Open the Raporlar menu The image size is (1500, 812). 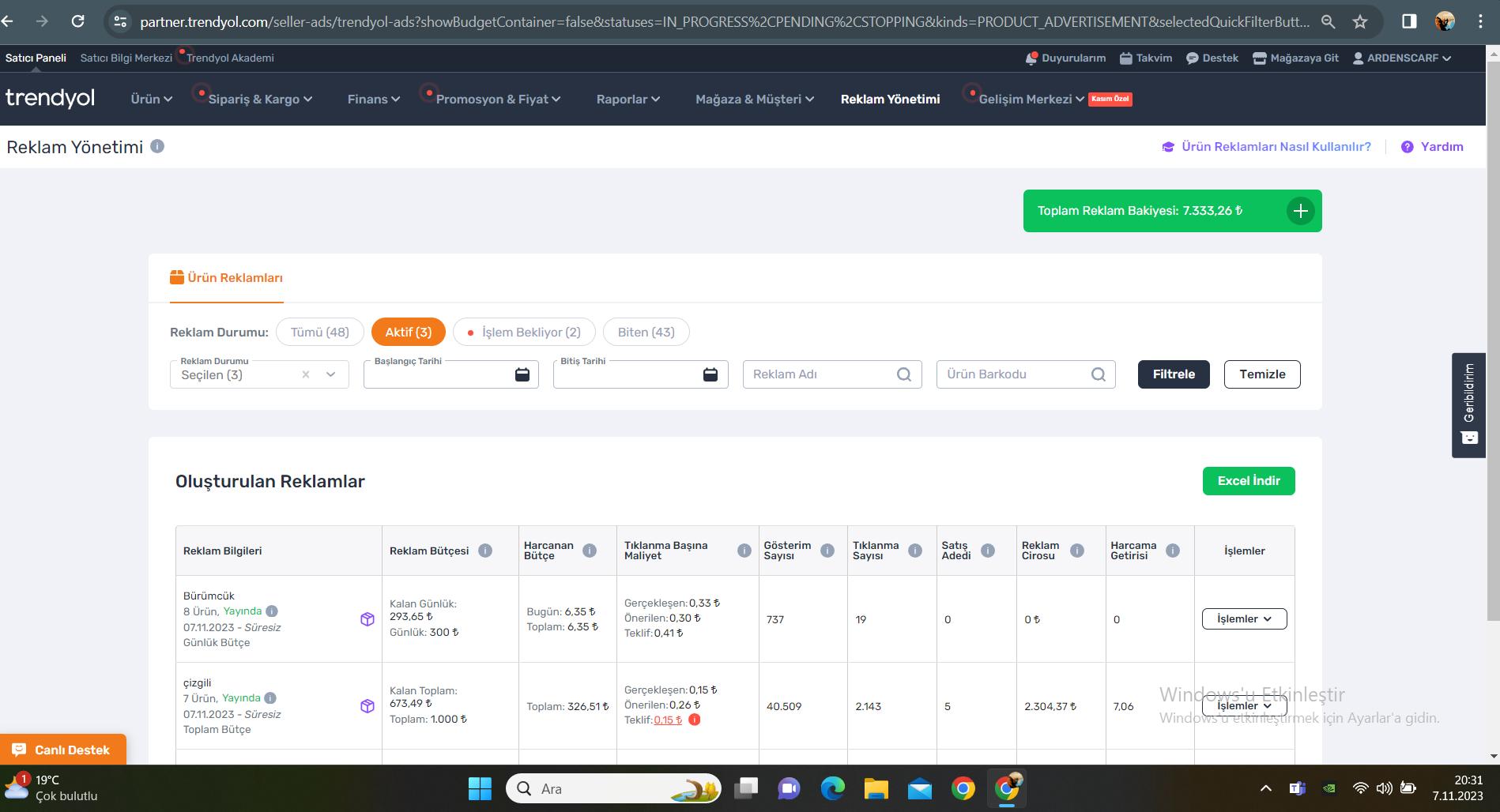tap(628, 99)
